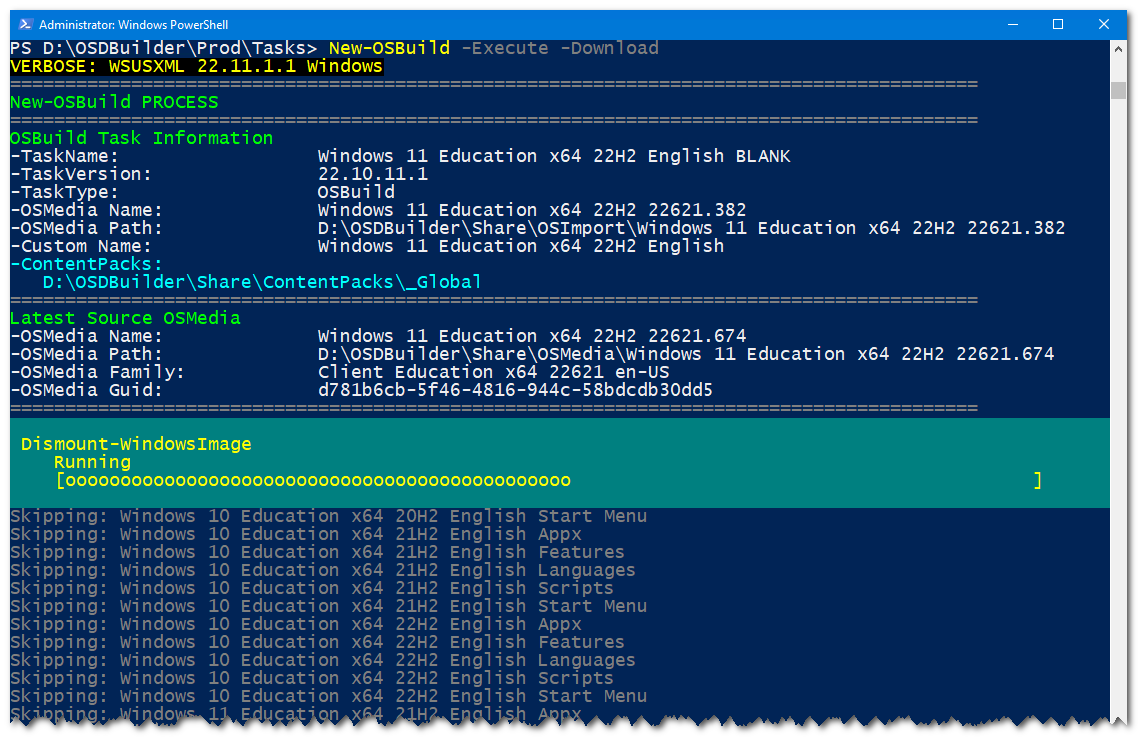Click the '-Execute' parameter text

(x=505, y=48)
